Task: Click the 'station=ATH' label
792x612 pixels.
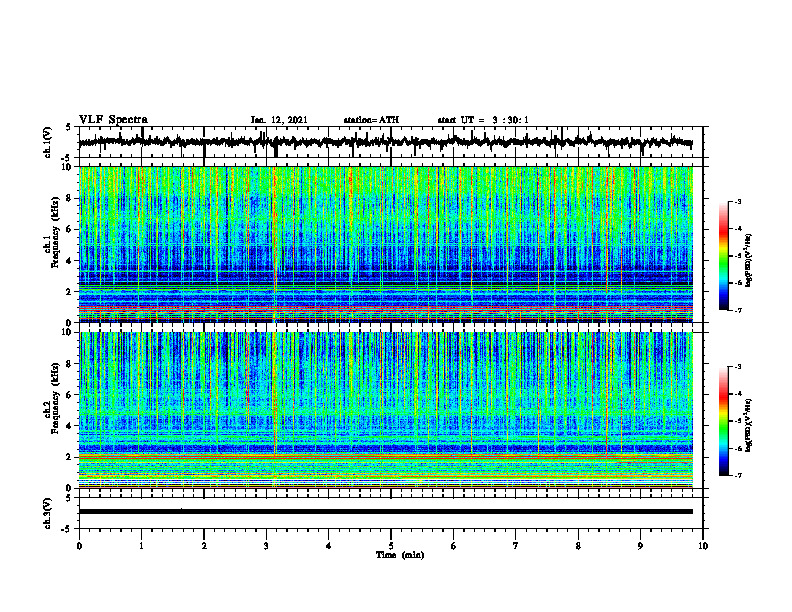Action: 371,120
